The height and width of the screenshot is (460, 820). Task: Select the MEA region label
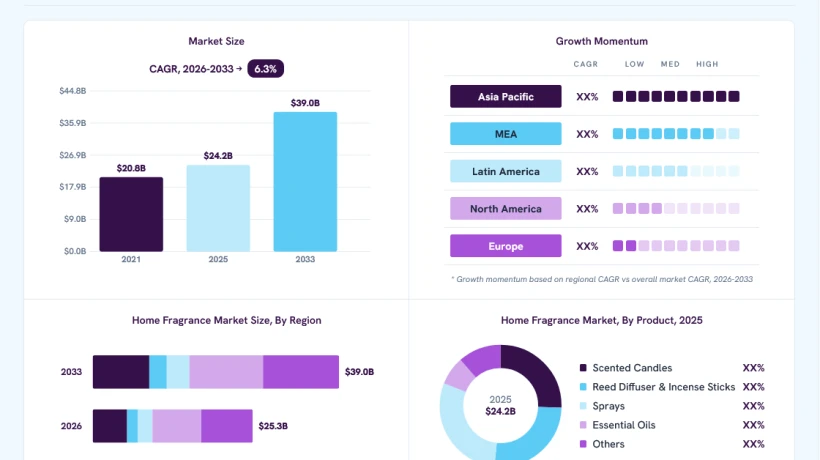(506, 134)
